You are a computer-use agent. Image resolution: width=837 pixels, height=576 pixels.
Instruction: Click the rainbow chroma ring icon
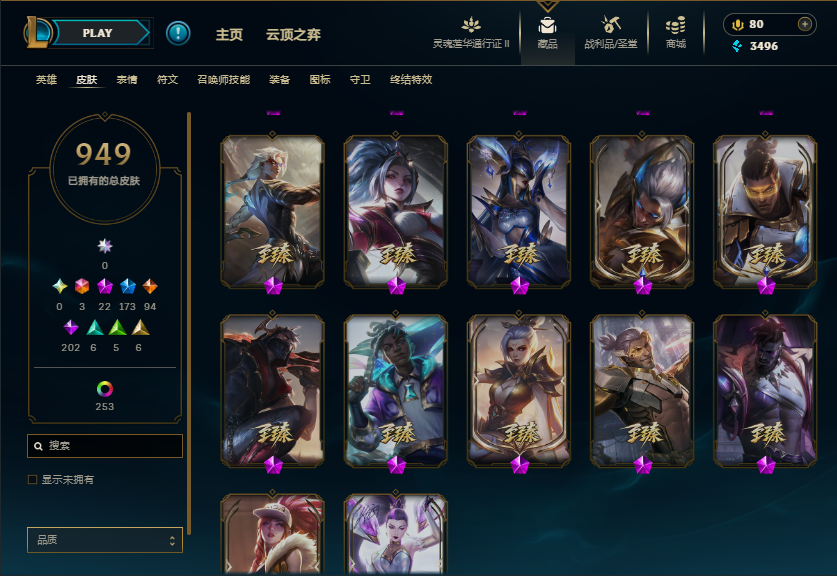point(105,389)
